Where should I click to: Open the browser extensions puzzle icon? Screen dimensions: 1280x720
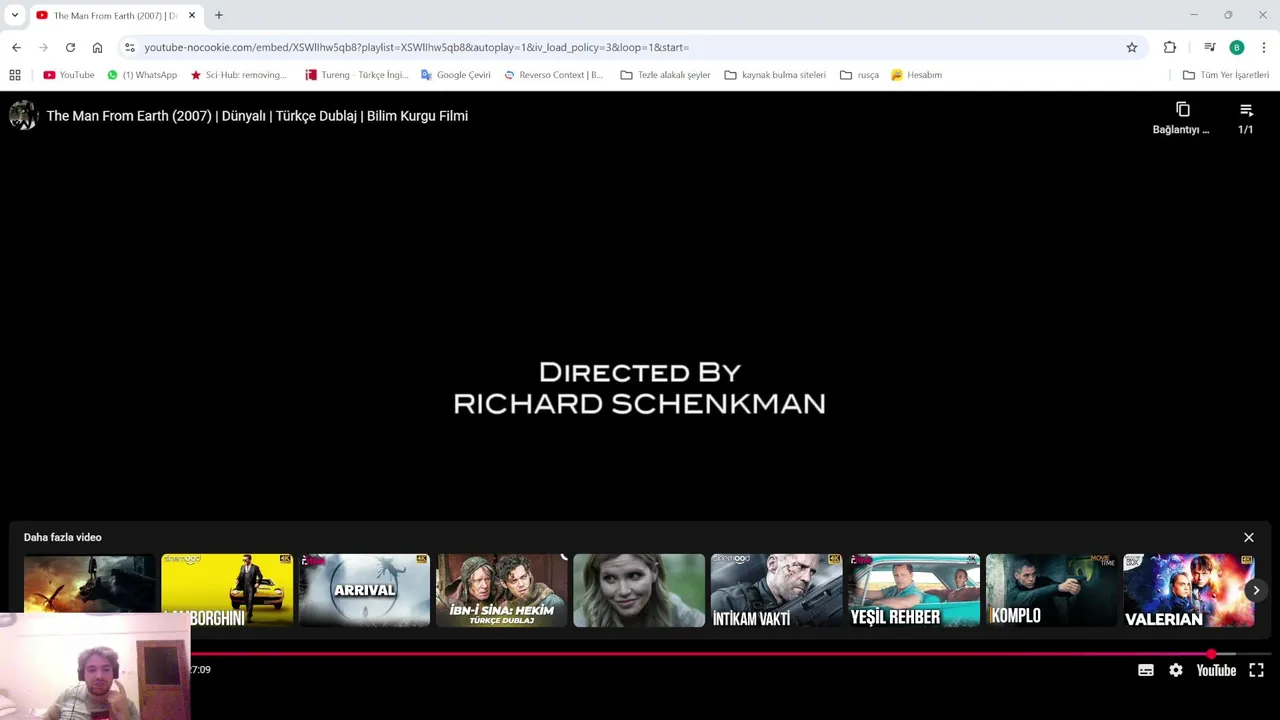click(1170, 47)
